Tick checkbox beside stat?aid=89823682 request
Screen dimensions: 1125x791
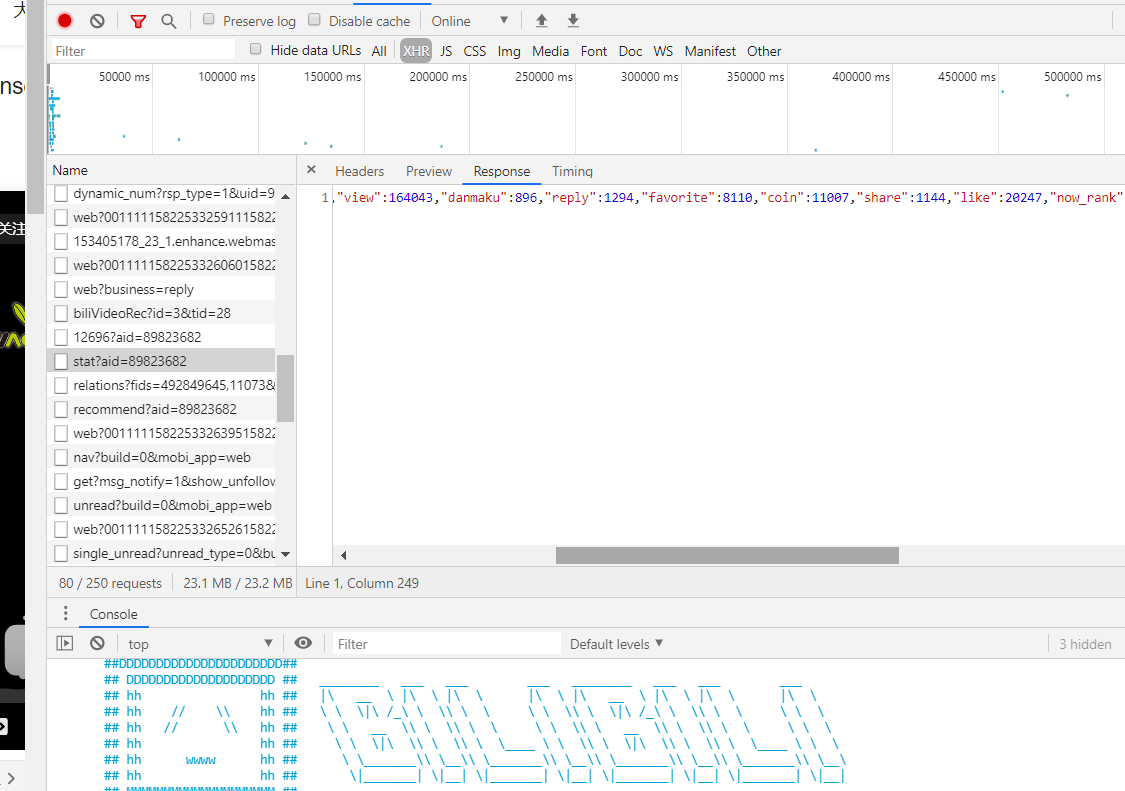pos(61,361)
